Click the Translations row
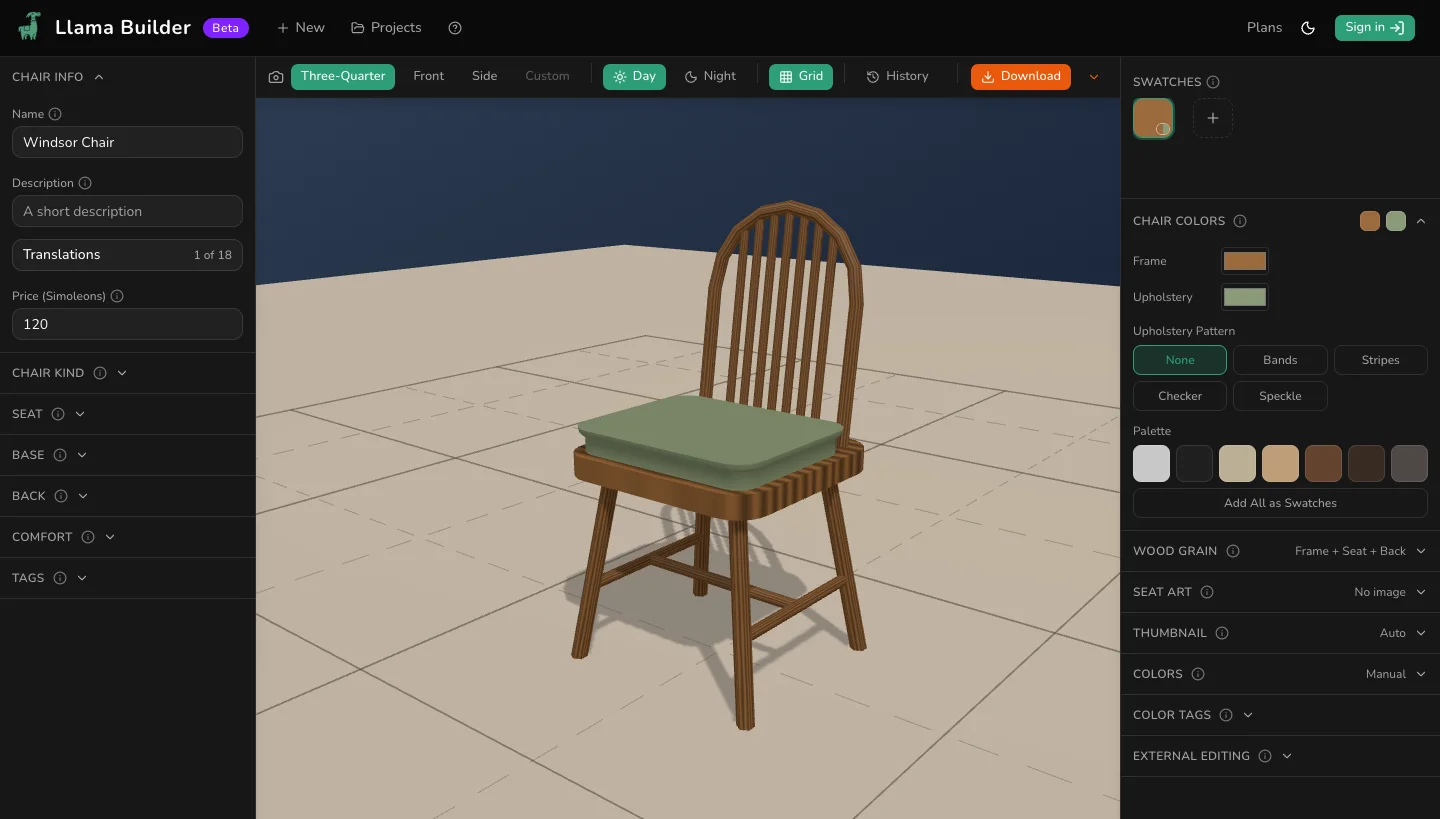Viewport: 1440px width, 819px height. pyautogui.click(x=127, y=255)
